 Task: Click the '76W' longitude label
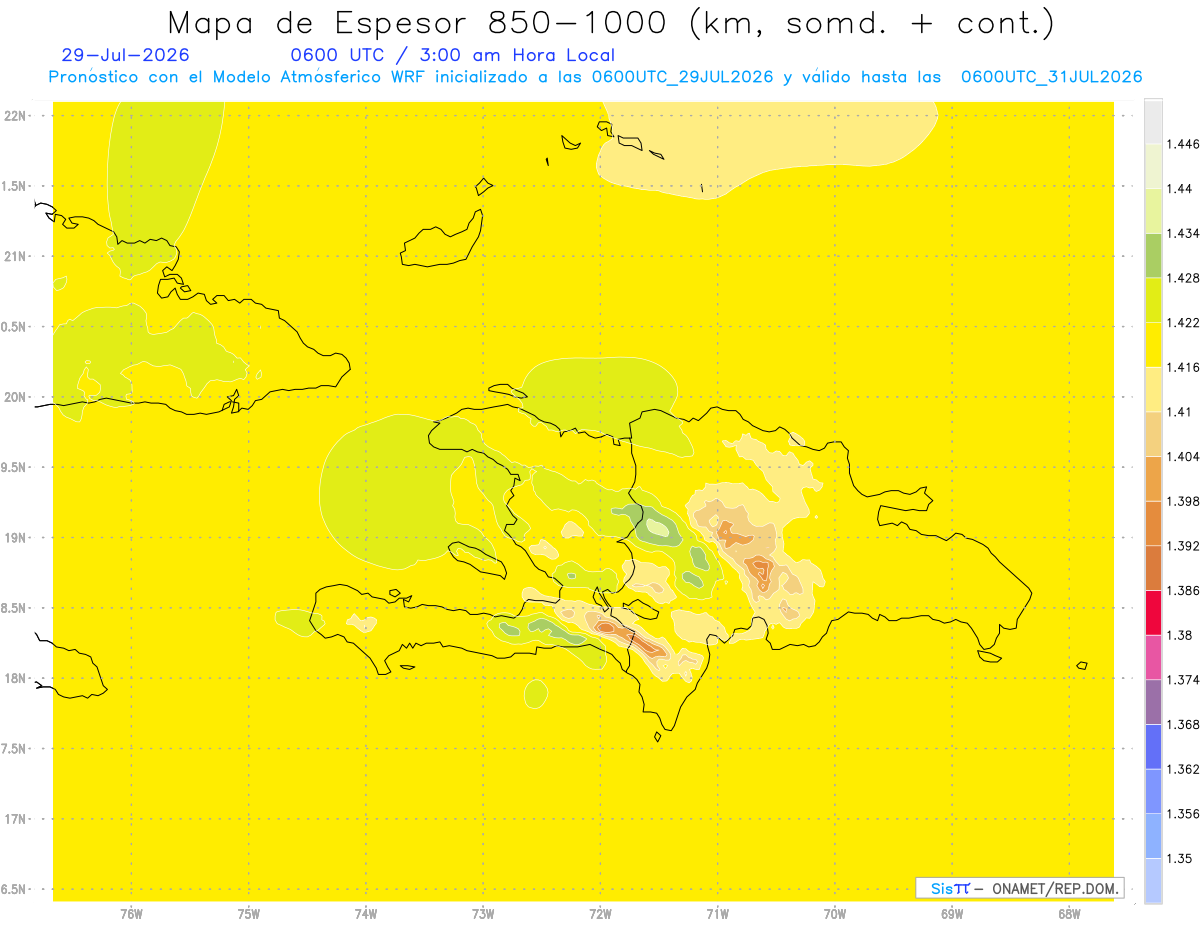[x=131, y=913]
